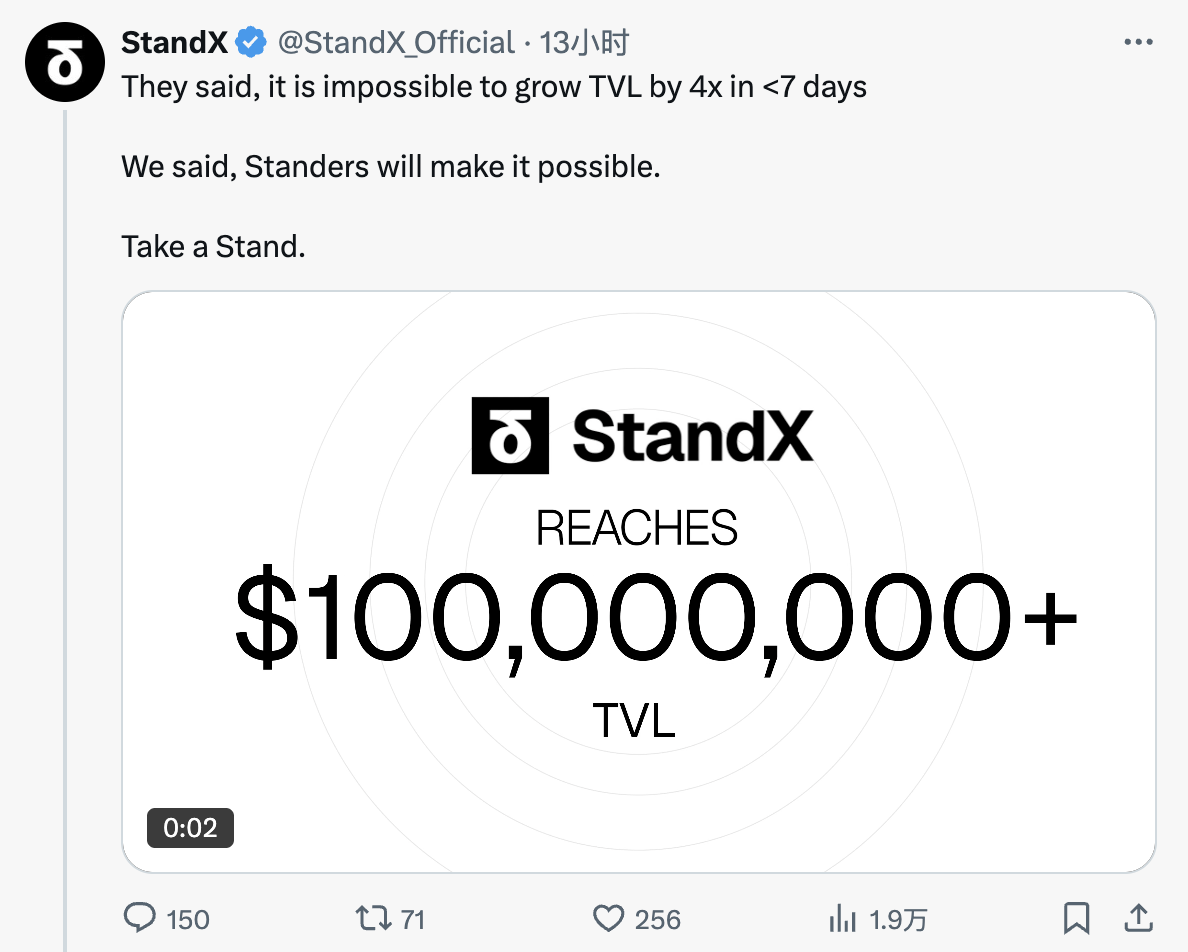Like the tweet with heart icon
This screenshot has height=952, width=1188.
click(x=608, y=918)
